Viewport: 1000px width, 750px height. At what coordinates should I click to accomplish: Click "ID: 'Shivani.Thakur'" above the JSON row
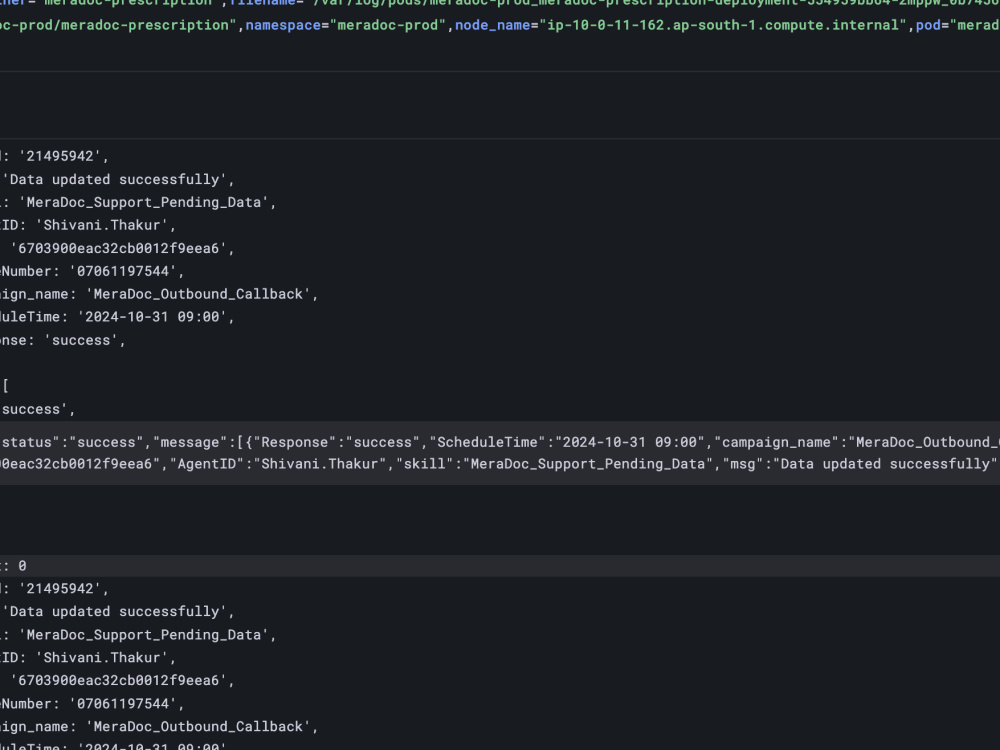pos(87,225)
